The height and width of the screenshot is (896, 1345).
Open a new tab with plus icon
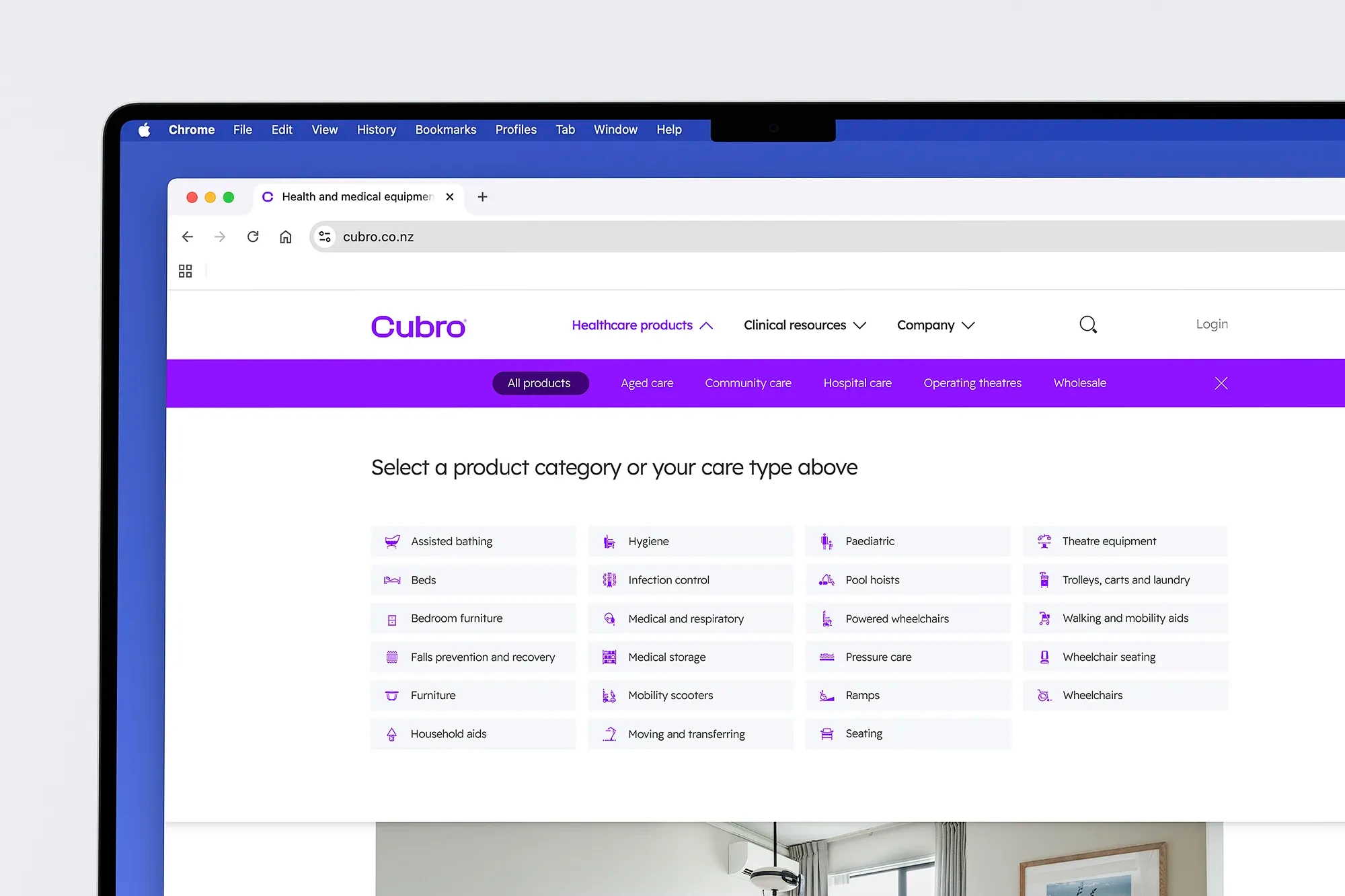(x=482, y=197)
